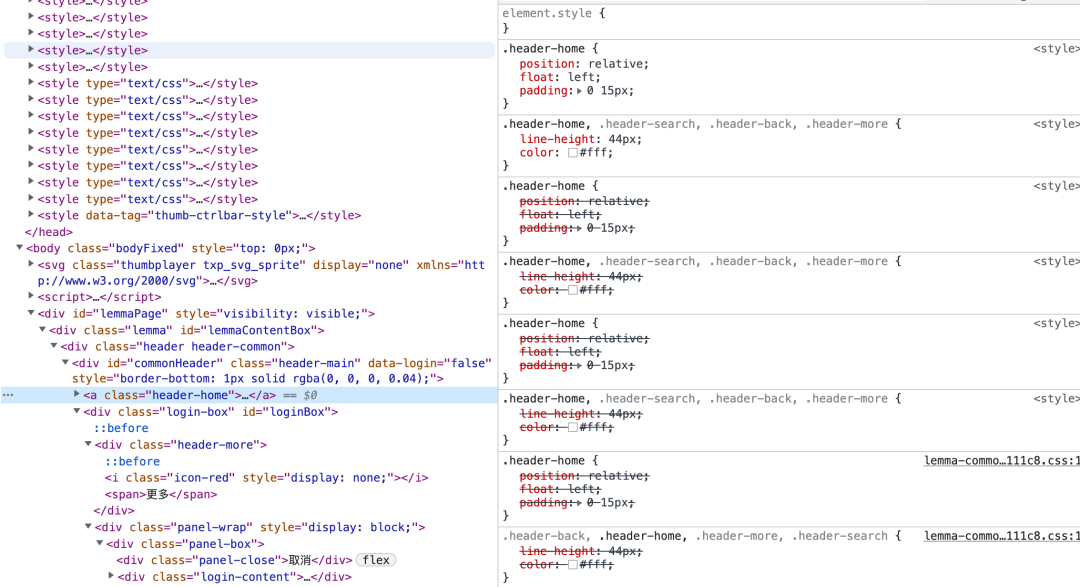The height and width of the screenshot is (587, 1080).
Task: Select the </head> closing tag row
Action: tap(48, 232)
